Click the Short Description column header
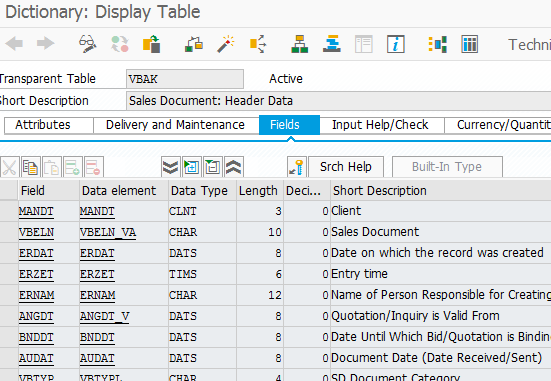Viewport: 551px width, 381px height. [441, 190]
